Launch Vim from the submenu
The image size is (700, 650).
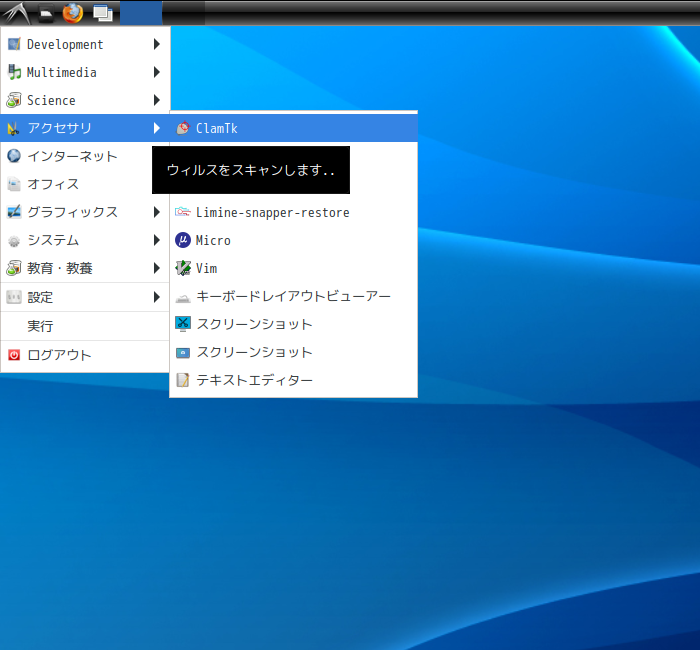294,268
